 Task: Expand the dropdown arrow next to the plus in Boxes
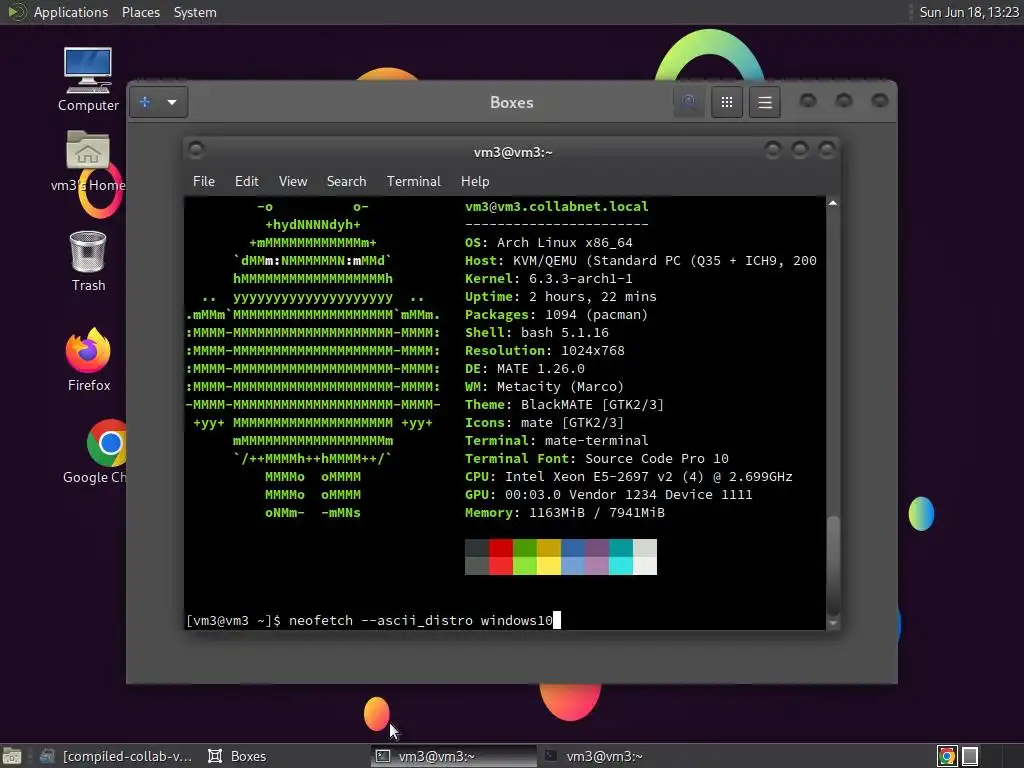(172, 102)
